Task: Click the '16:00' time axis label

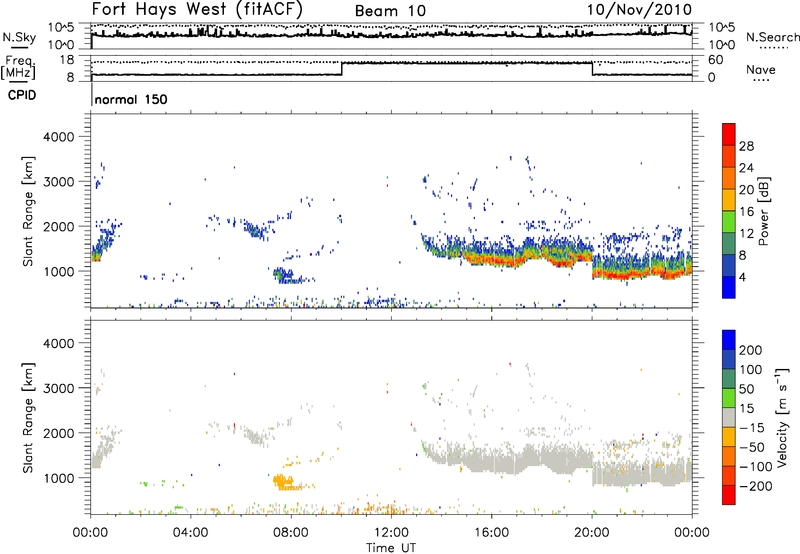Action: pos(491,533)
